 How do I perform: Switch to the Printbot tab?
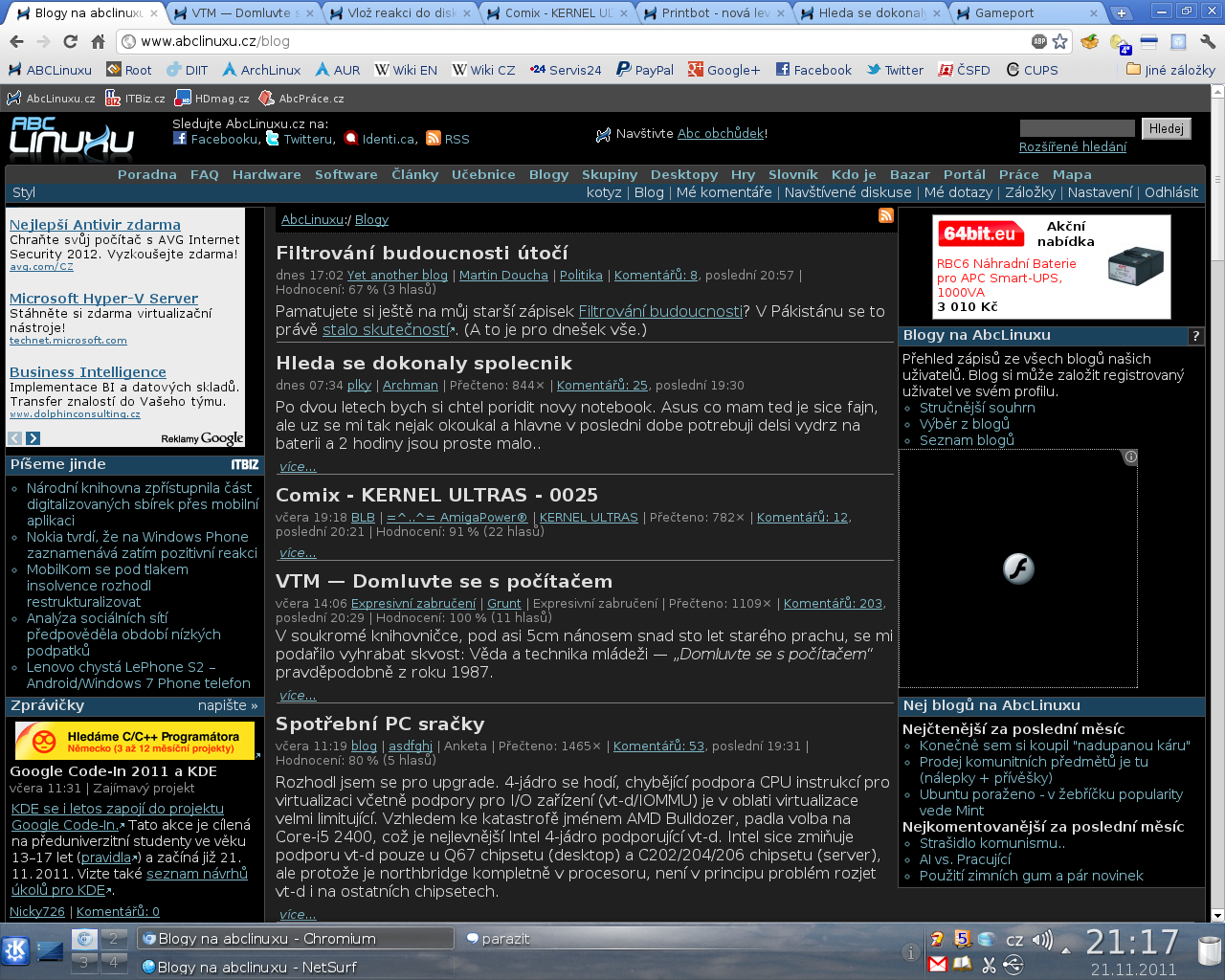pyautogui.click(x=712, y=13)
